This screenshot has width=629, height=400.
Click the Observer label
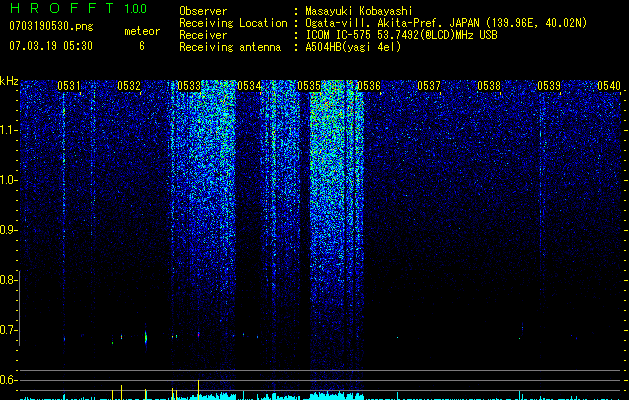click(203, 11)
